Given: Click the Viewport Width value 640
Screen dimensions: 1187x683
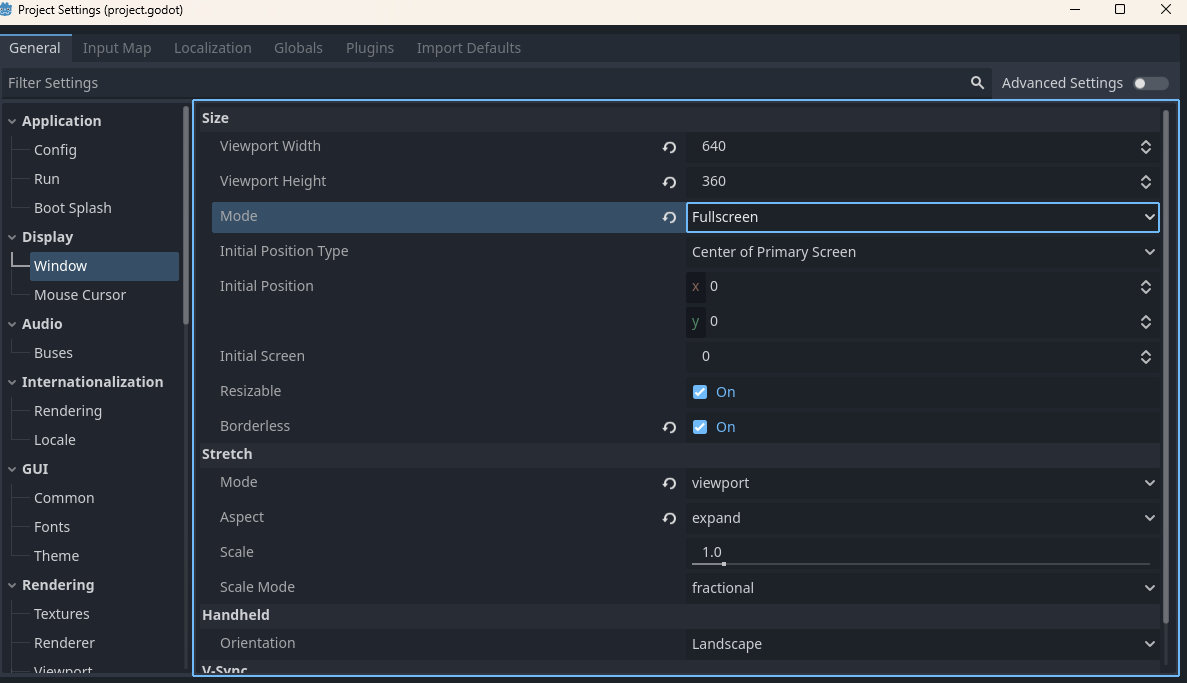Looking at the screenshot, I should point(713,146).
